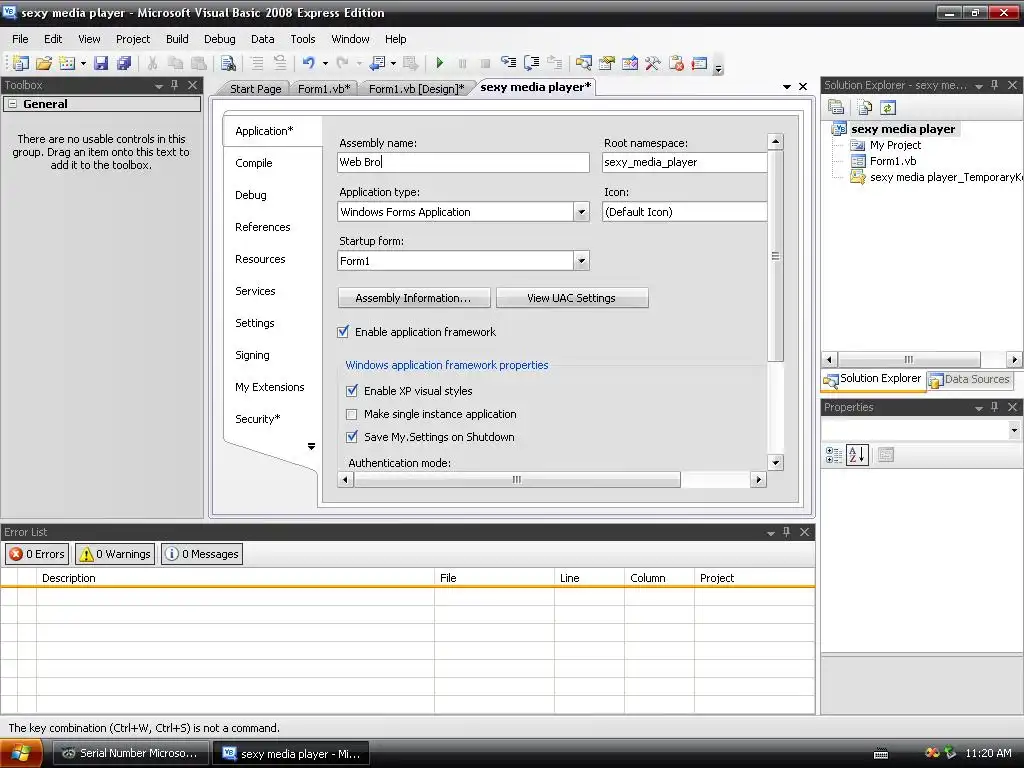
Task: Uncheck Enable XP visual styles
Action: (x=352, y=391)
